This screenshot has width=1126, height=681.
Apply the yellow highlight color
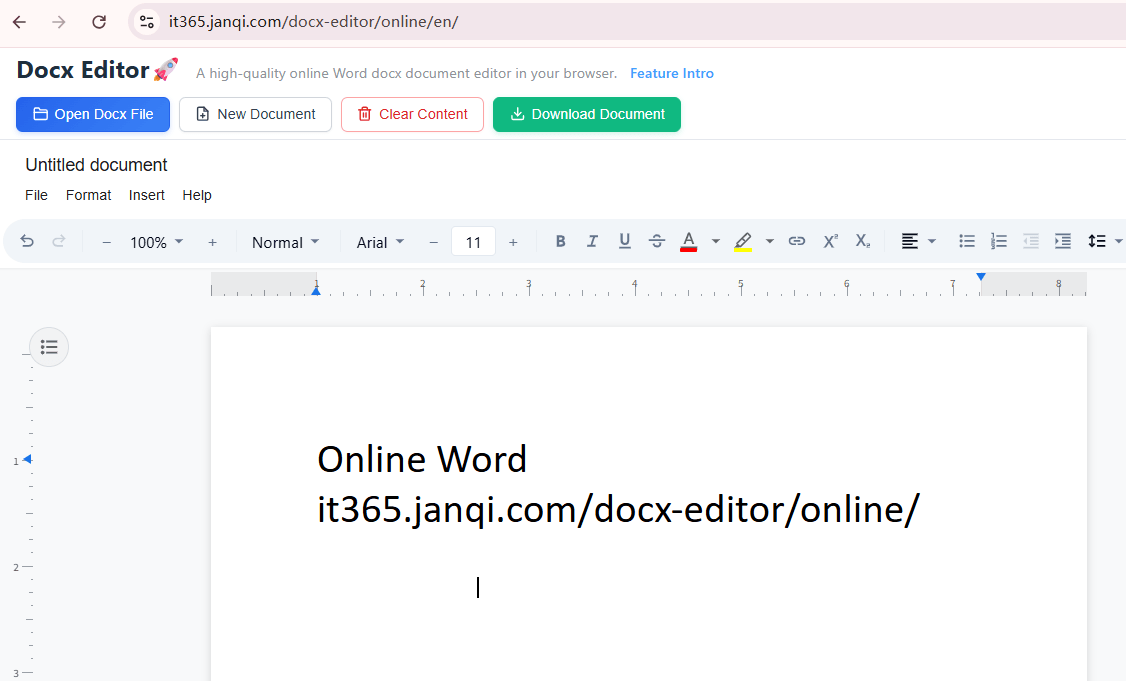click(743, 241)
